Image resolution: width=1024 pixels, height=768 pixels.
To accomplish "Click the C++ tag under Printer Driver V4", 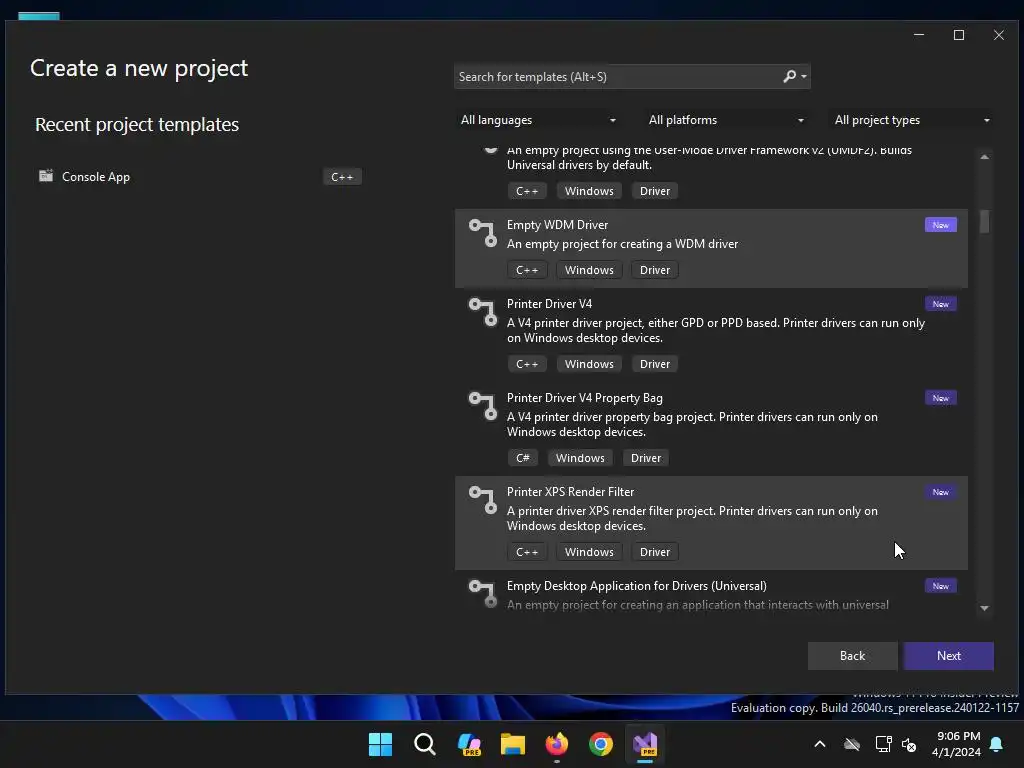I will [527, 364].
